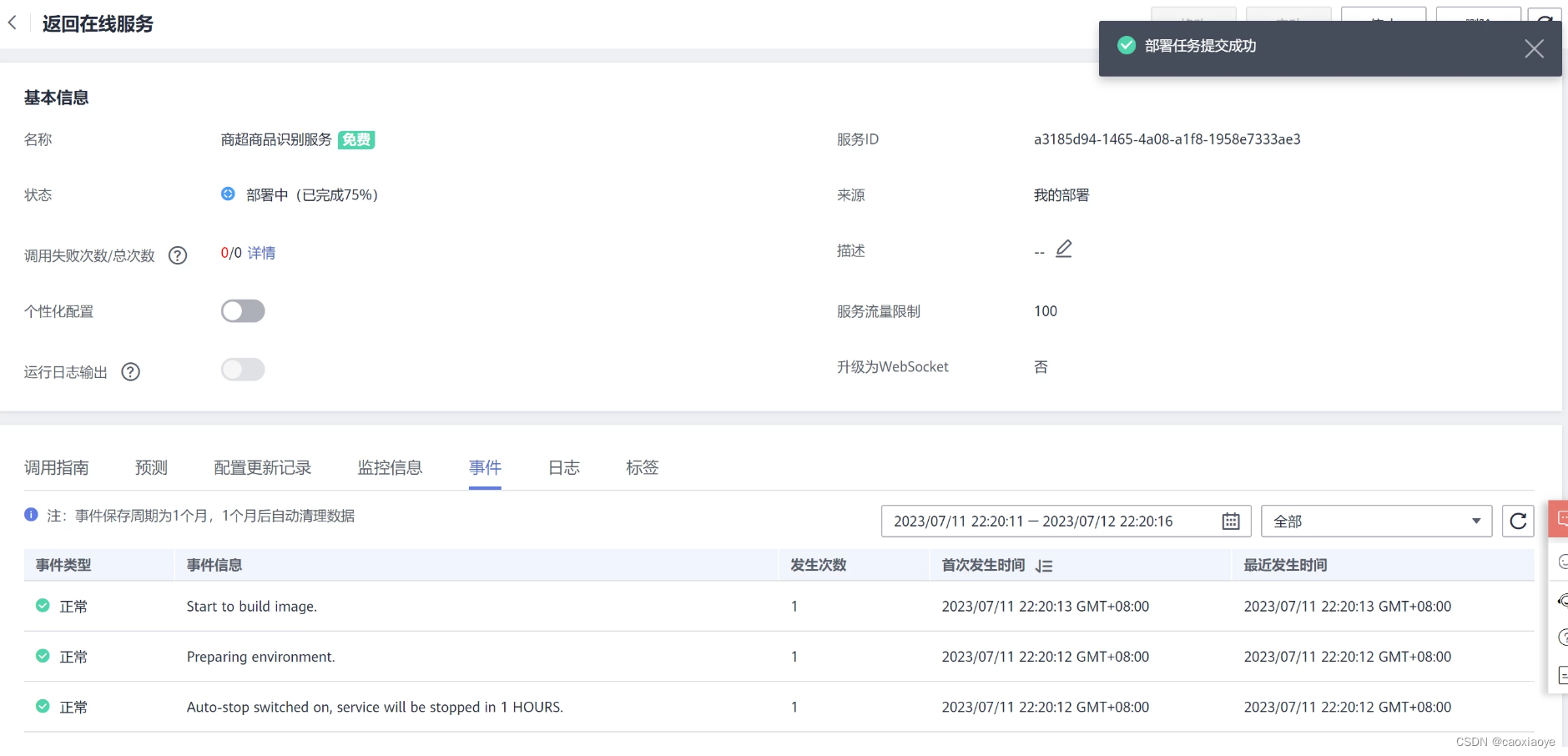
Task: Click 返回在线服务 title link
Action: point(98,24)
